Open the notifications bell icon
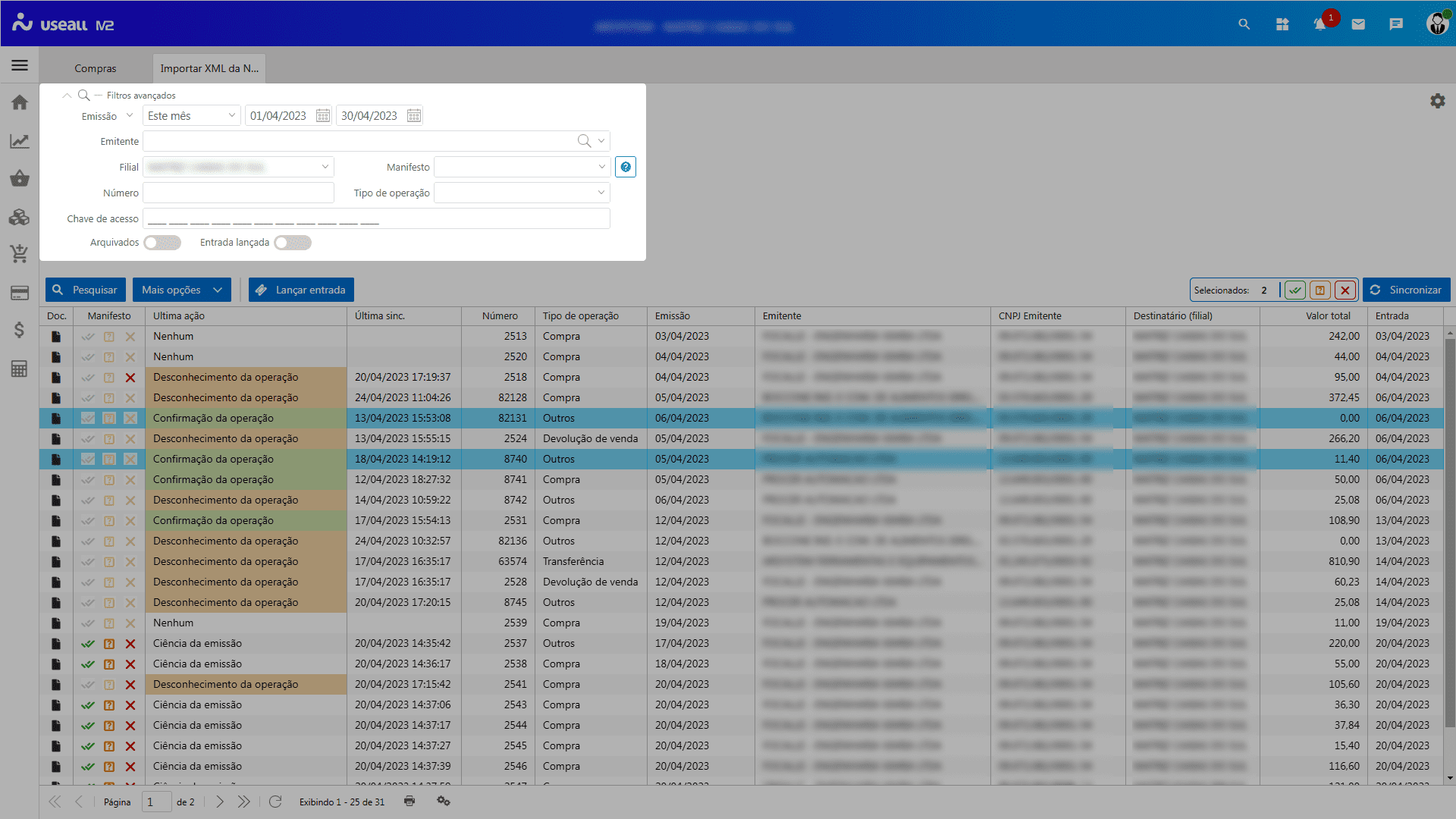1456x819 pixels. click(1320, 24)
